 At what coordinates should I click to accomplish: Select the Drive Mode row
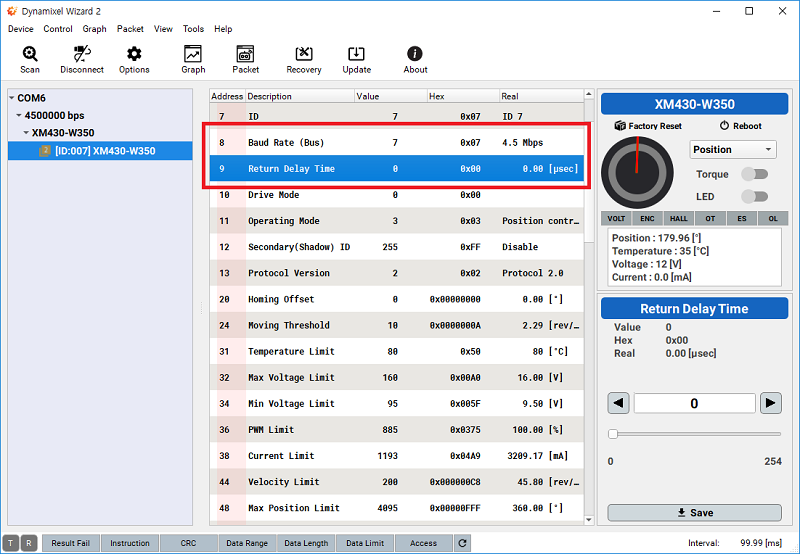[396, 195]
